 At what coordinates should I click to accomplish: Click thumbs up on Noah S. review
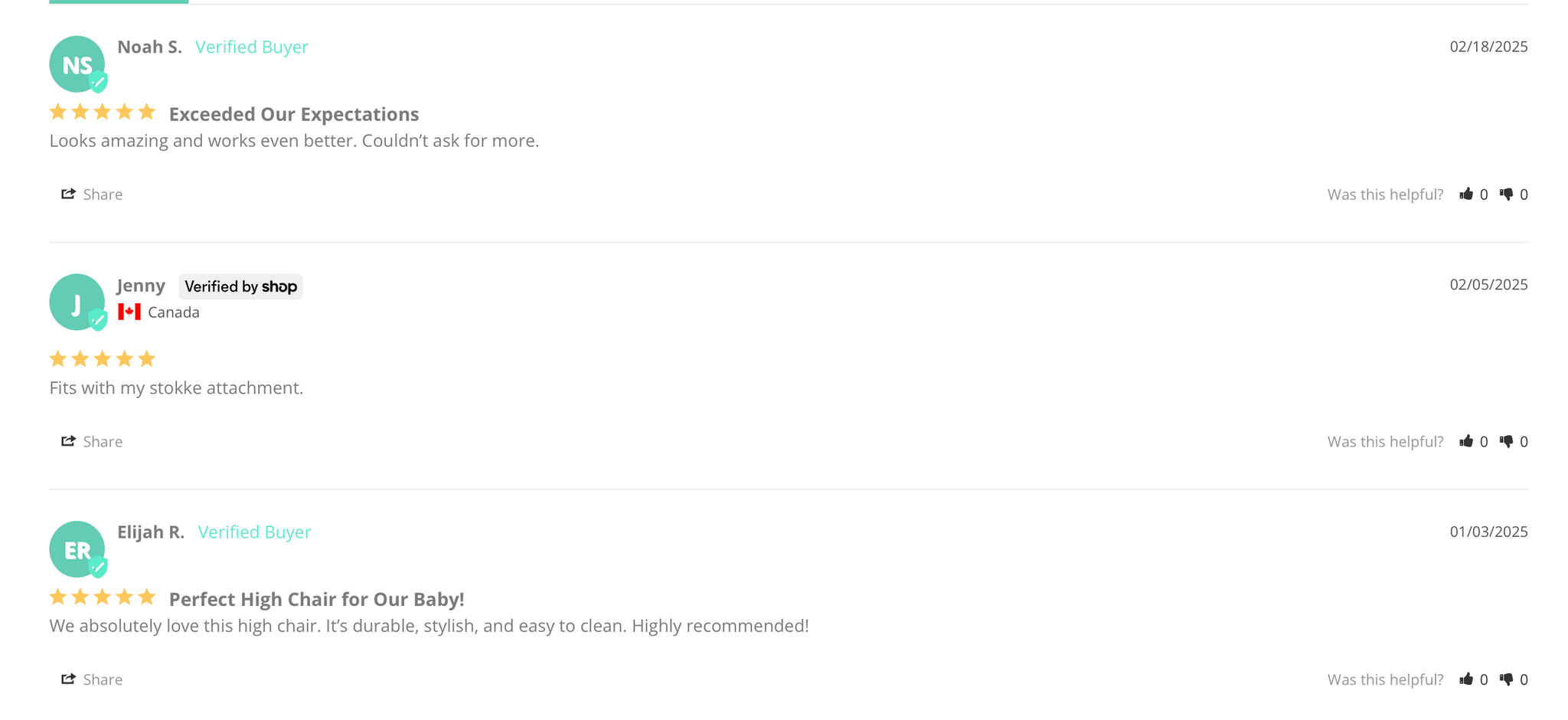1466,194
